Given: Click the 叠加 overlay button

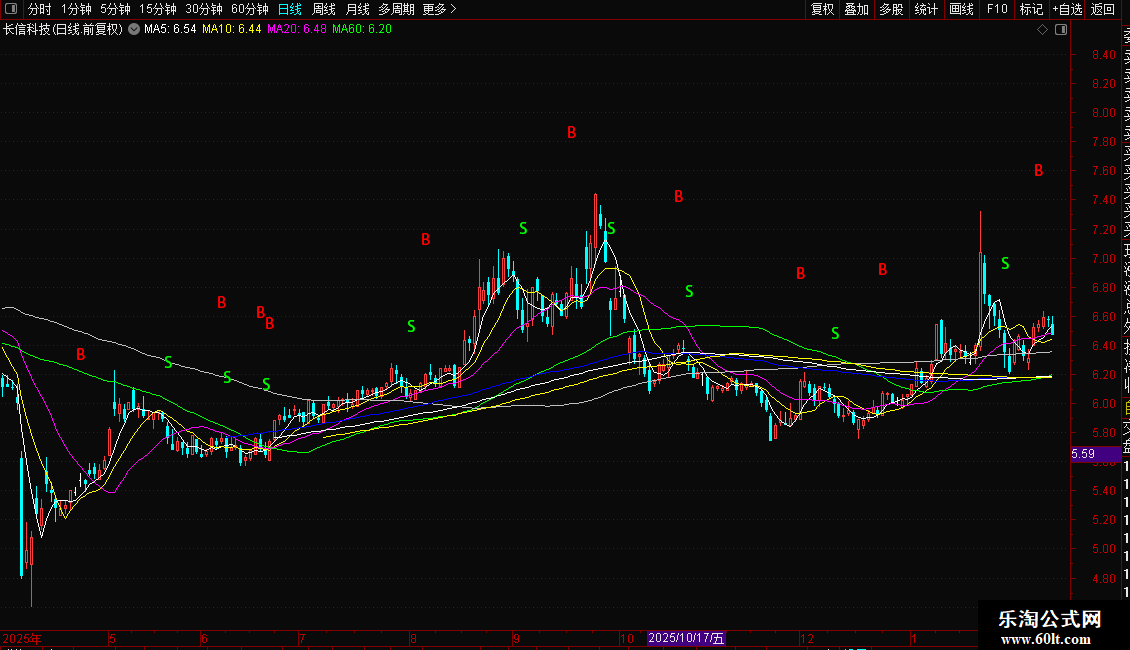Looking at the screenshot, I should [x=857, y=9].
